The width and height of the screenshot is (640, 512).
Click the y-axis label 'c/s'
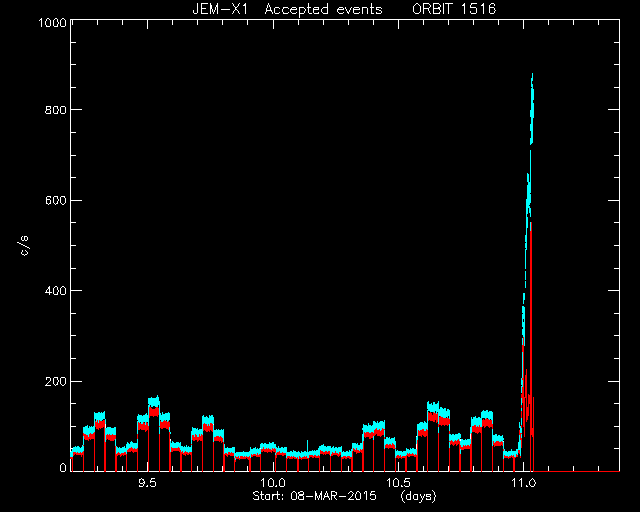(x=24, y=246)
